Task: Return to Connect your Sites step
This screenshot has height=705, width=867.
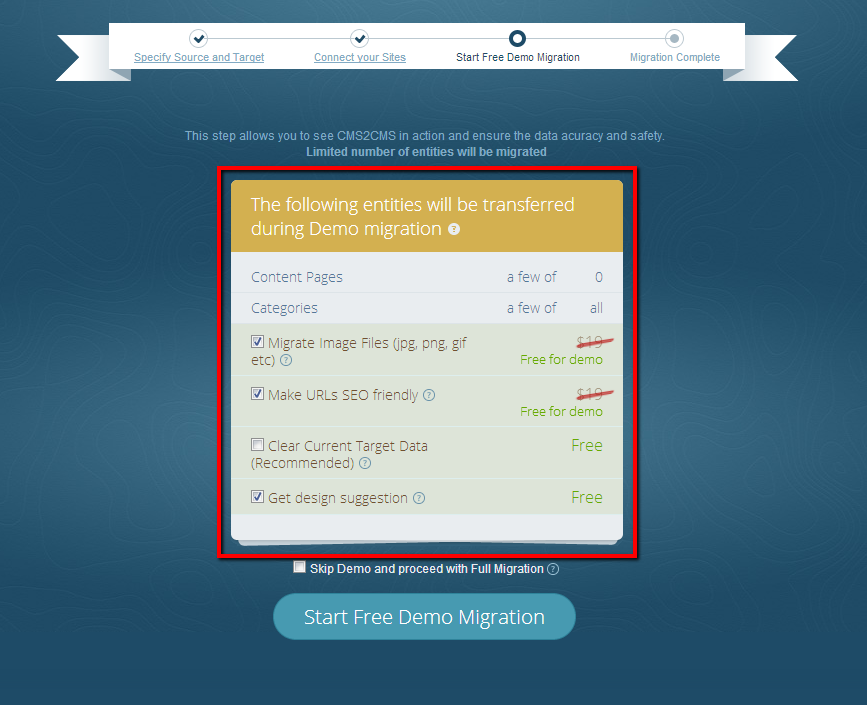Action: point(360,58)
